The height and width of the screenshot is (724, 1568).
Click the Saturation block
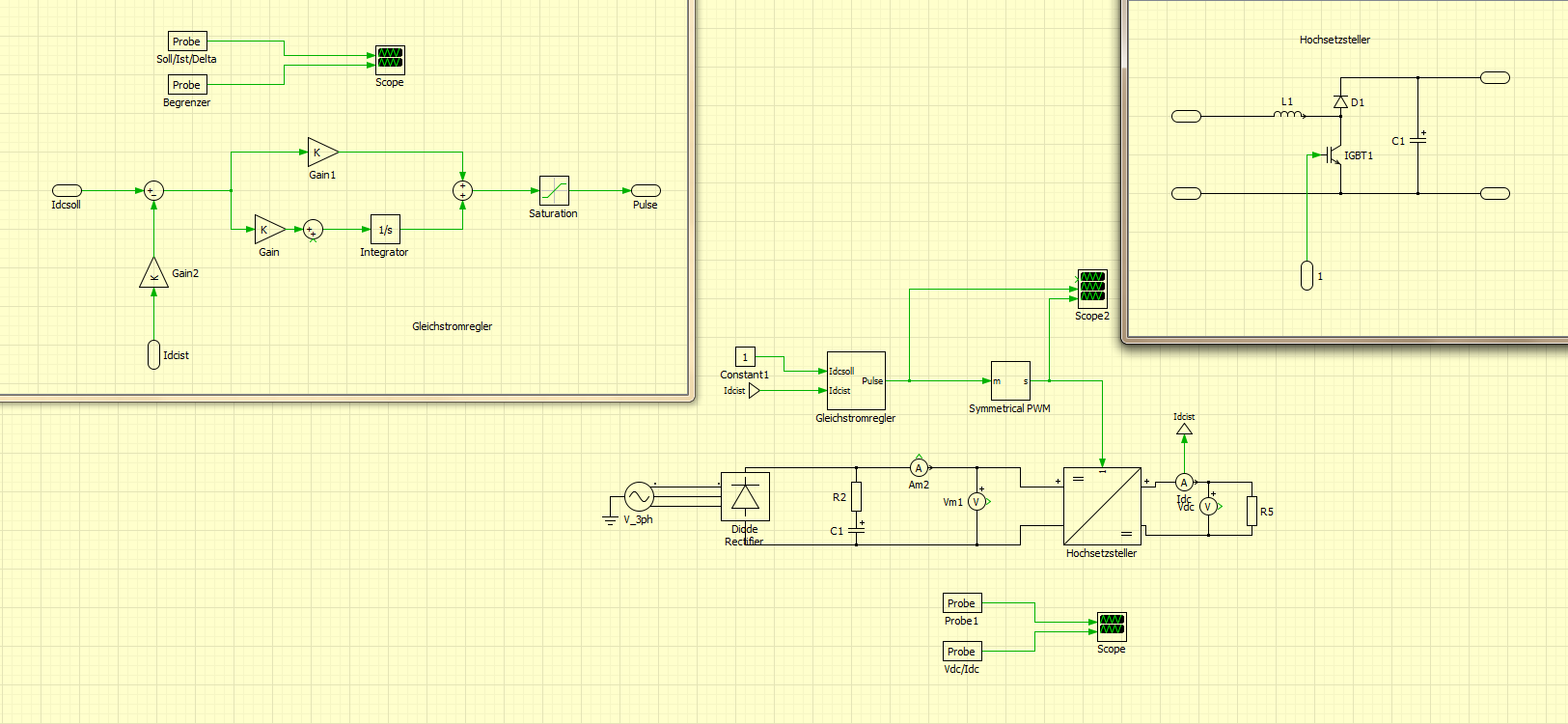point(554,190)
